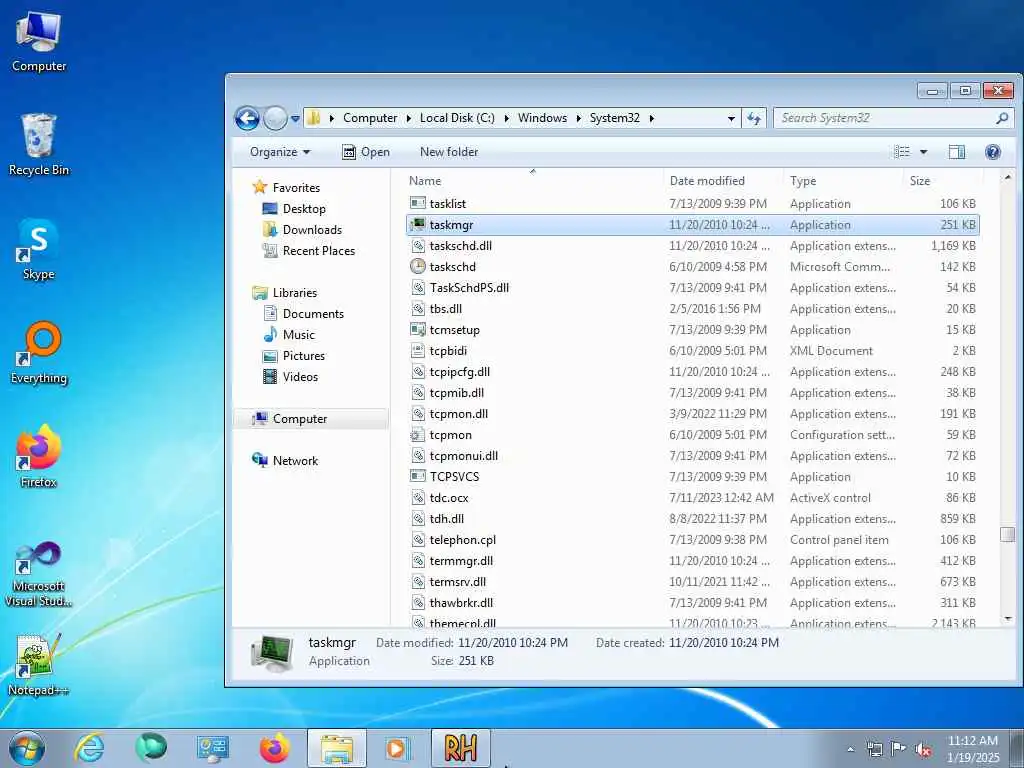Viewport: 1024px width, 768px height.
Task: Click the Windows breadcrumb segment
Action: 542,118
